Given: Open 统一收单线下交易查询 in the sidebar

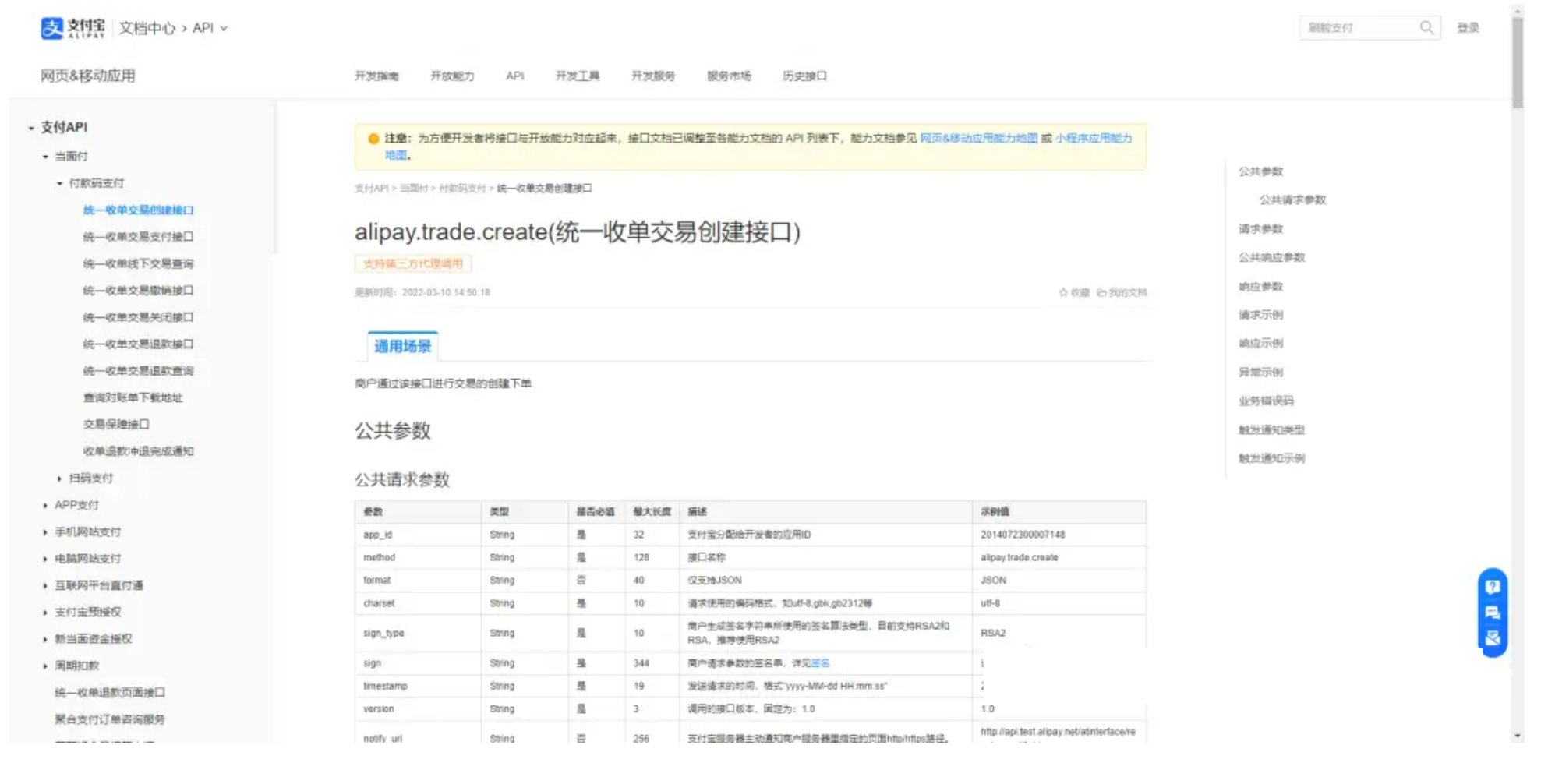Looking at the screenshot, I should click(138, 264).
